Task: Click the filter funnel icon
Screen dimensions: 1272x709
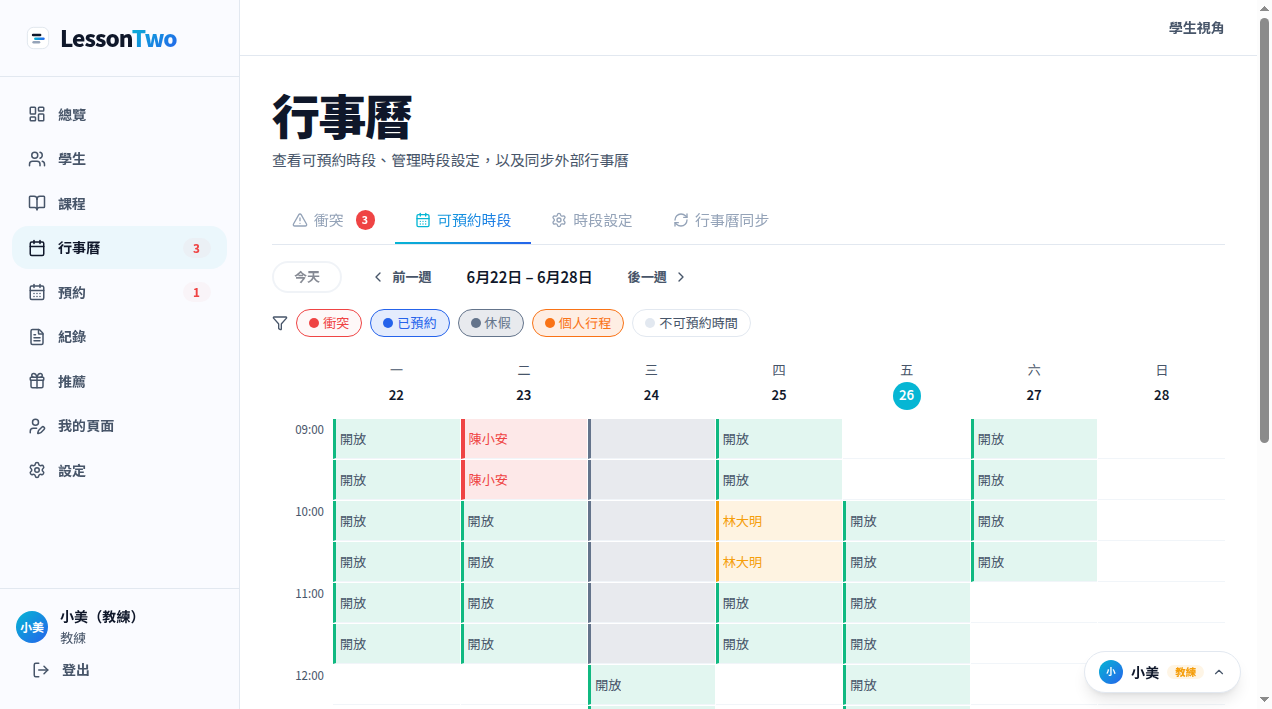Action: [280, 323]
